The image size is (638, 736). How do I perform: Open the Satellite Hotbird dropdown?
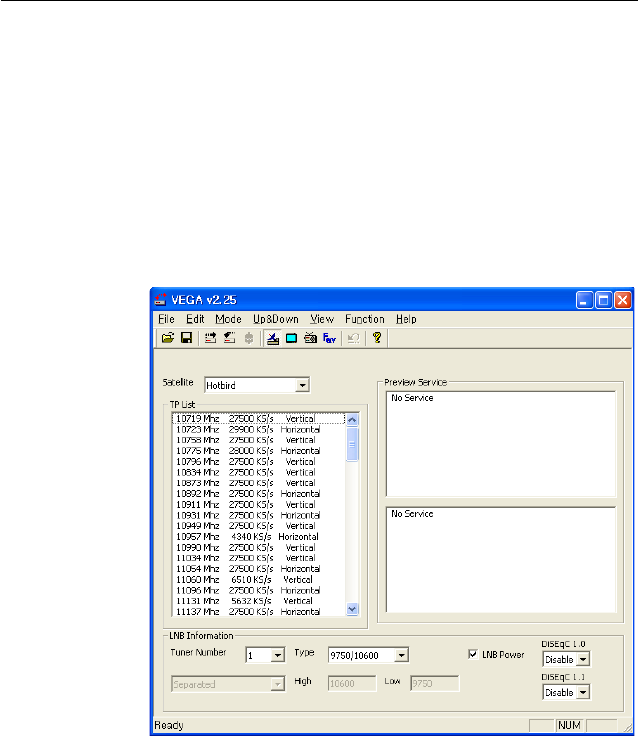[303, 385]
